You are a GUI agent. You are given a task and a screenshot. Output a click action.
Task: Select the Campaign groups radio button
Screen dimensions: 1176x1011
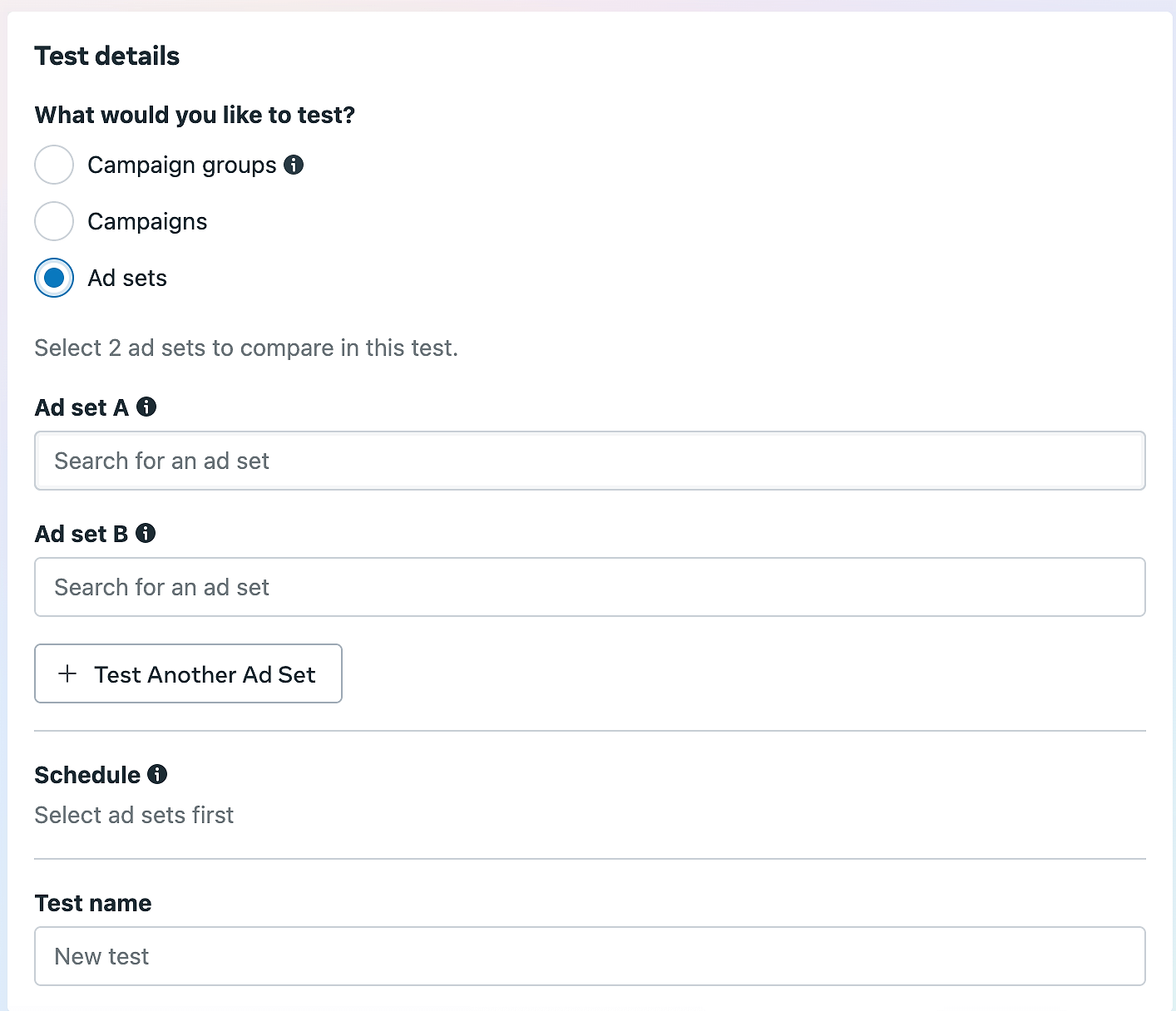tap(54, 165)
